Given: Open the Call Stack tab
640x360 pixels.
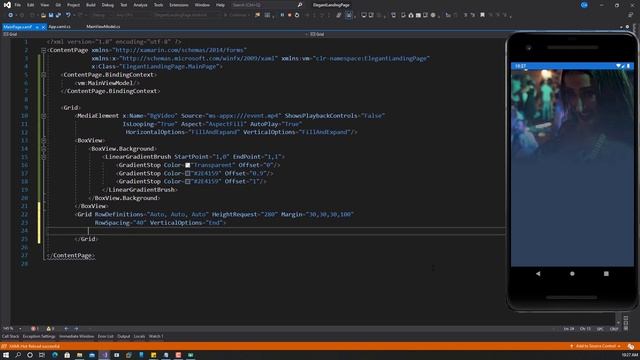Looking at the screenshot, I should pos(11,336).
